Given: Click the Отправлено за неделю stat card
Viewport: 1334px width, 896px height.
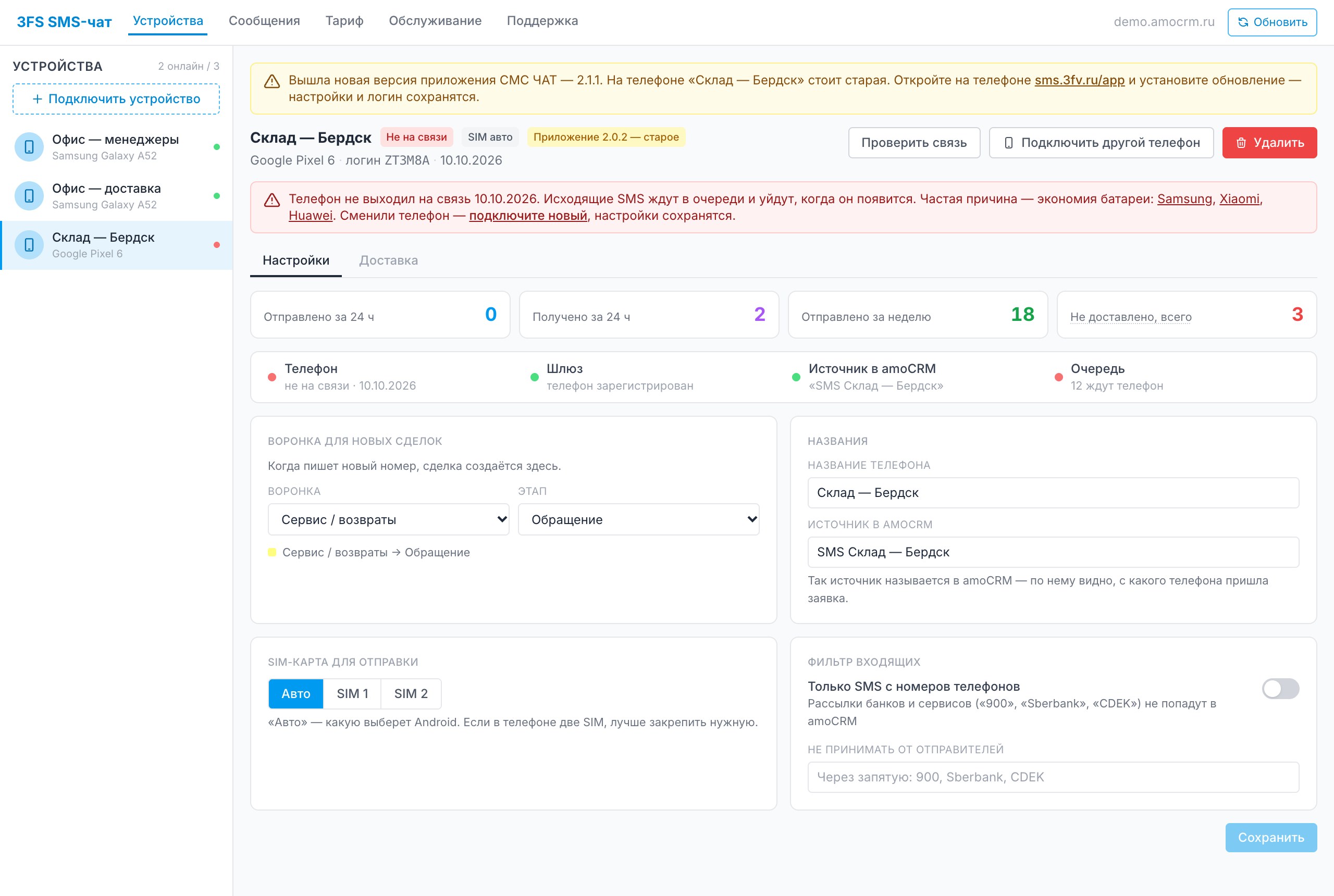Looking at the screenshot, I should pos(917,315).
